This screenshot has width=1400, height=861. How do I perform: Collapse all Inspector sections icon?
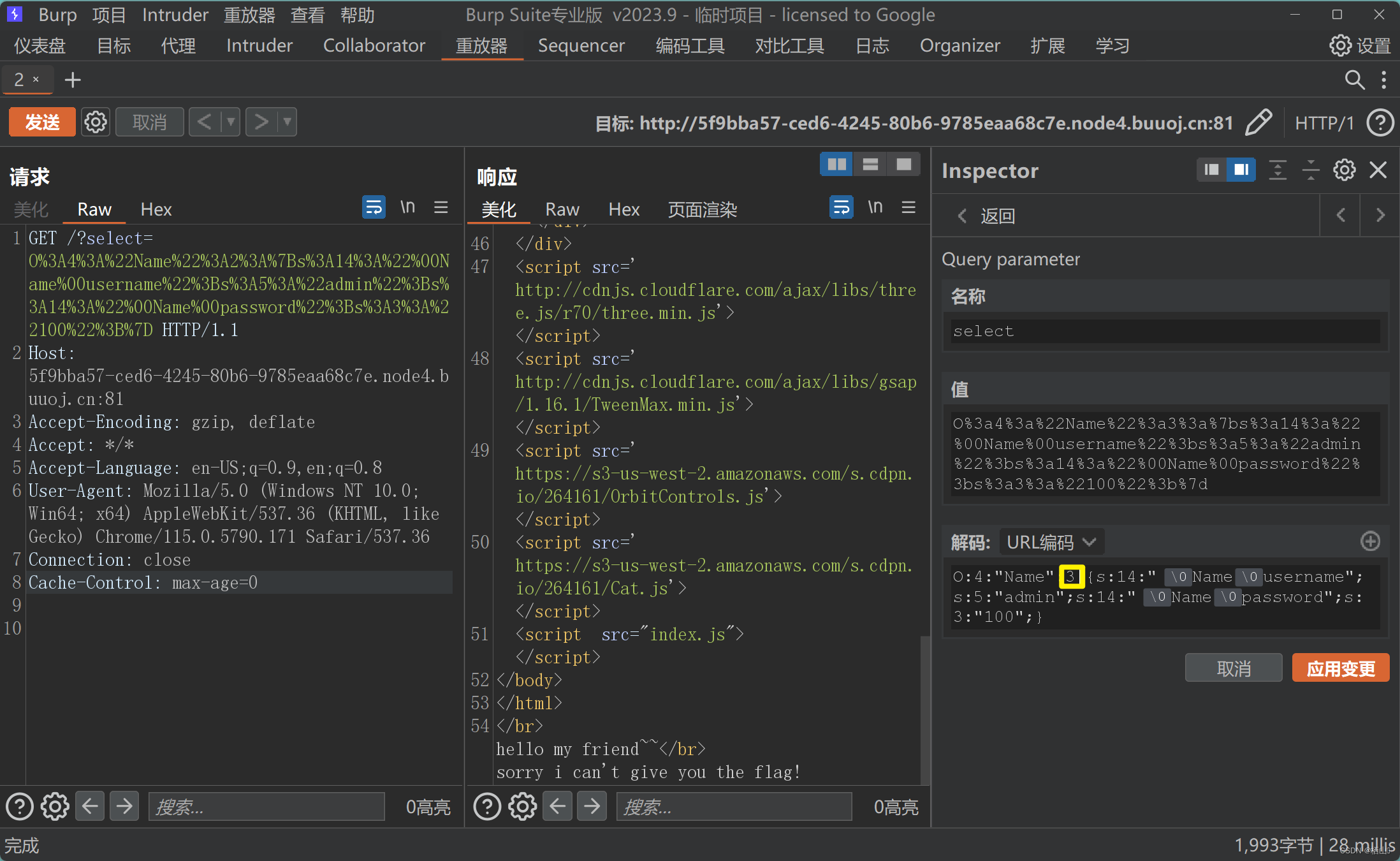pos(1311,170)
